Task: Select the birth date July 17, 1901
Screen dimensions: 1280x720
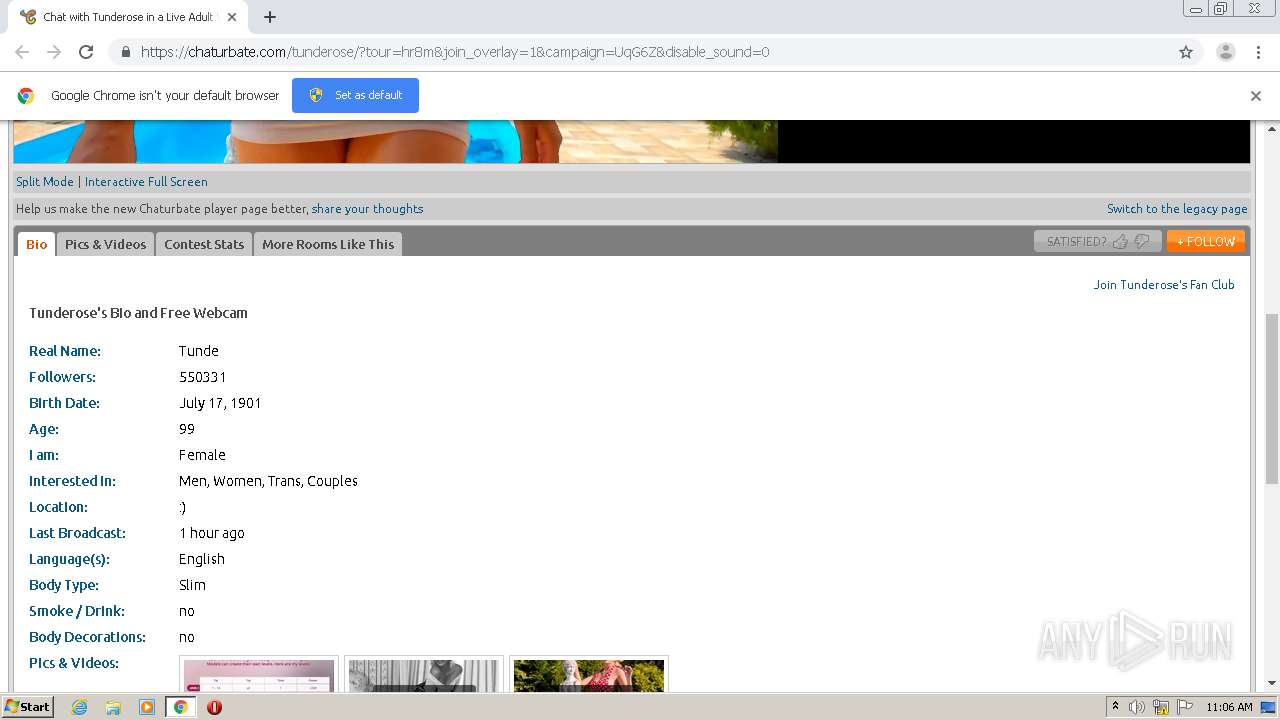Action: point(220,403)
